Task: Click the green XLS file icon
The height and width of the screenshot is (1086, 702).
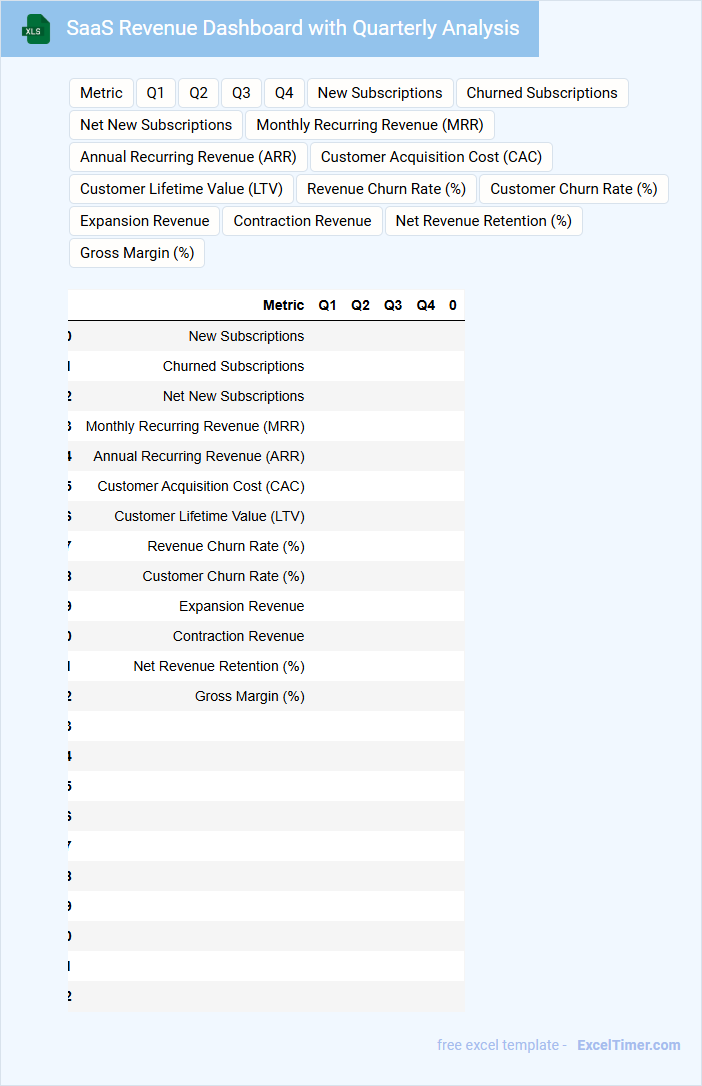Action: (36, 29)
